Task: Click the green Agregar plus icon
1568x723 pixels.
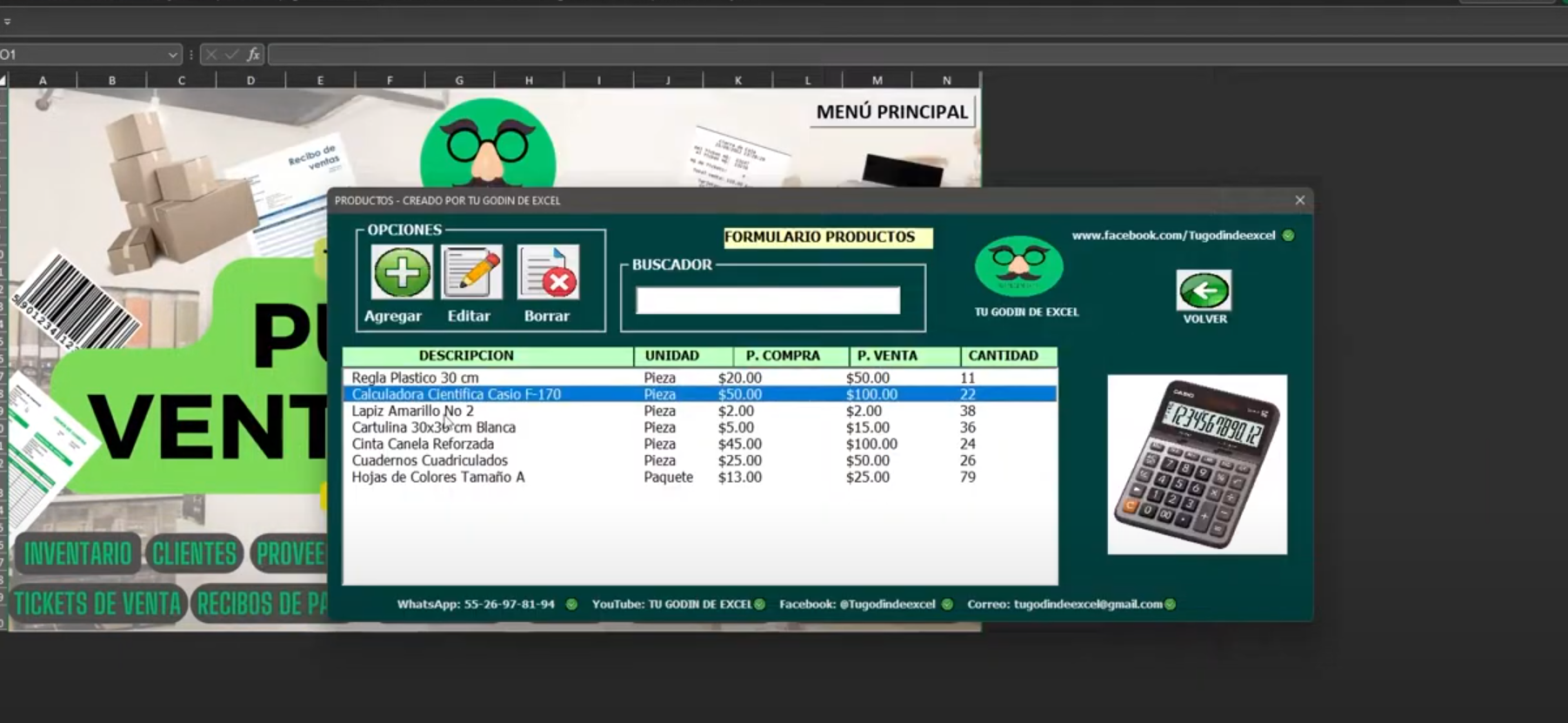Action: (401, 272)
